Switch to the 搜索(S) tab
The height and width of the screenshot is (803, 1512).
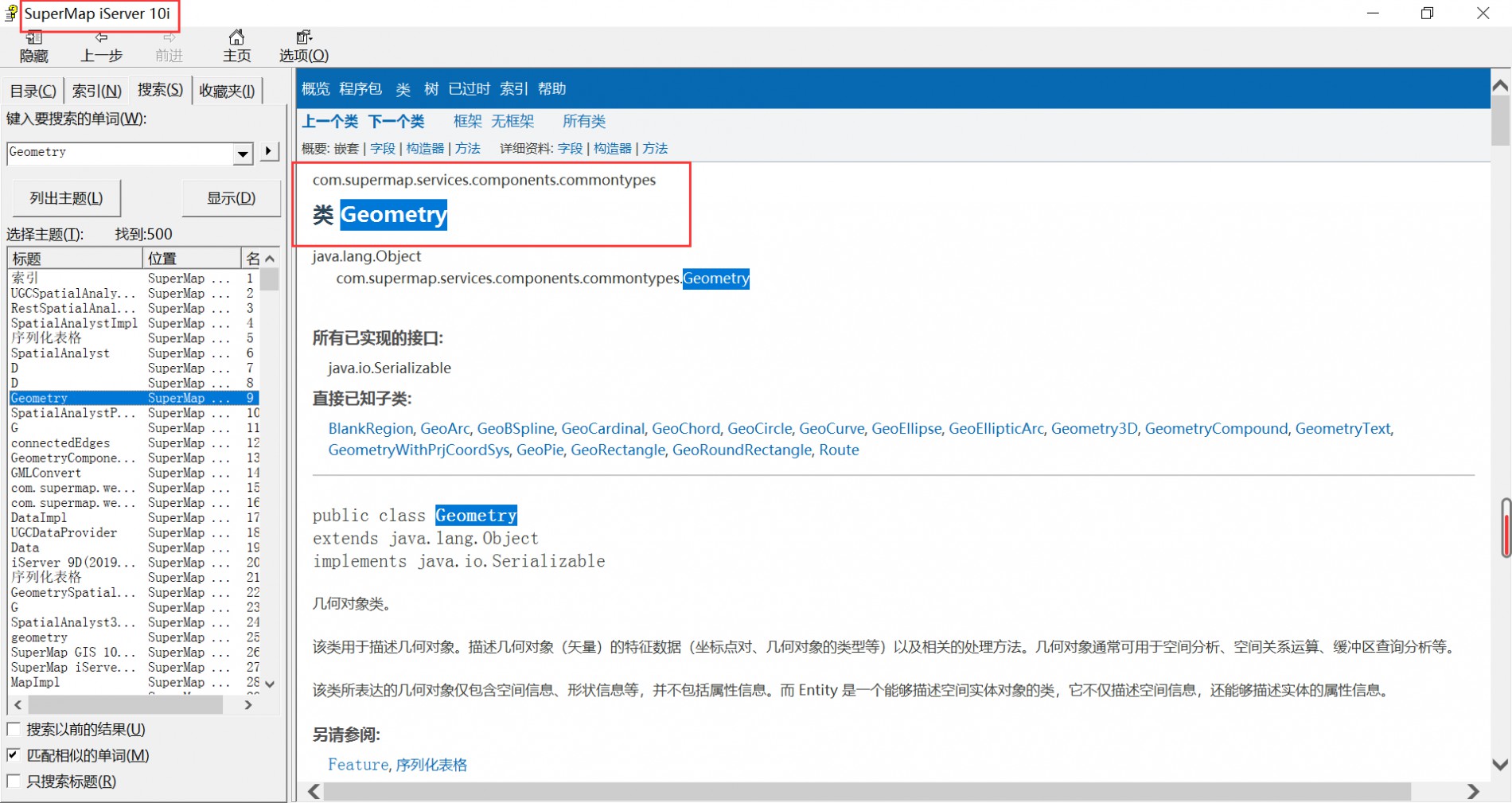tap(160, 89)
